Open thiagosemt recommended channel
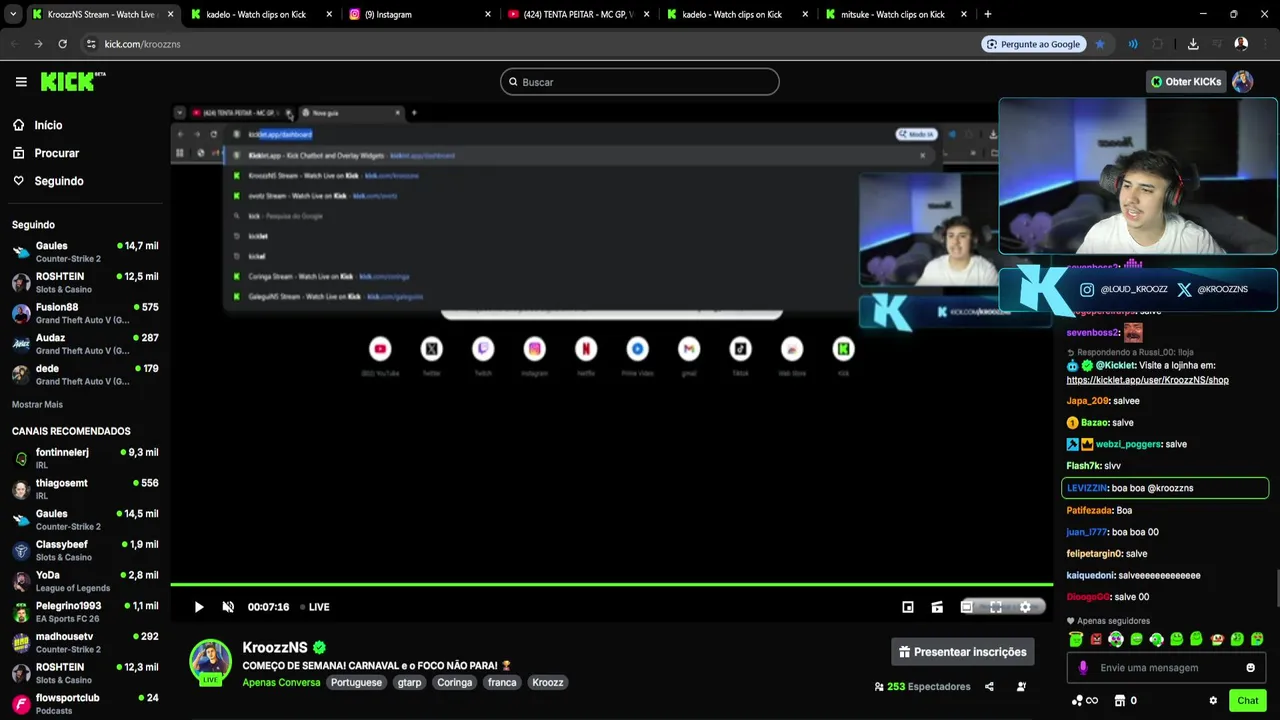This screenshot has height=720, width=1280. point(85,489)
